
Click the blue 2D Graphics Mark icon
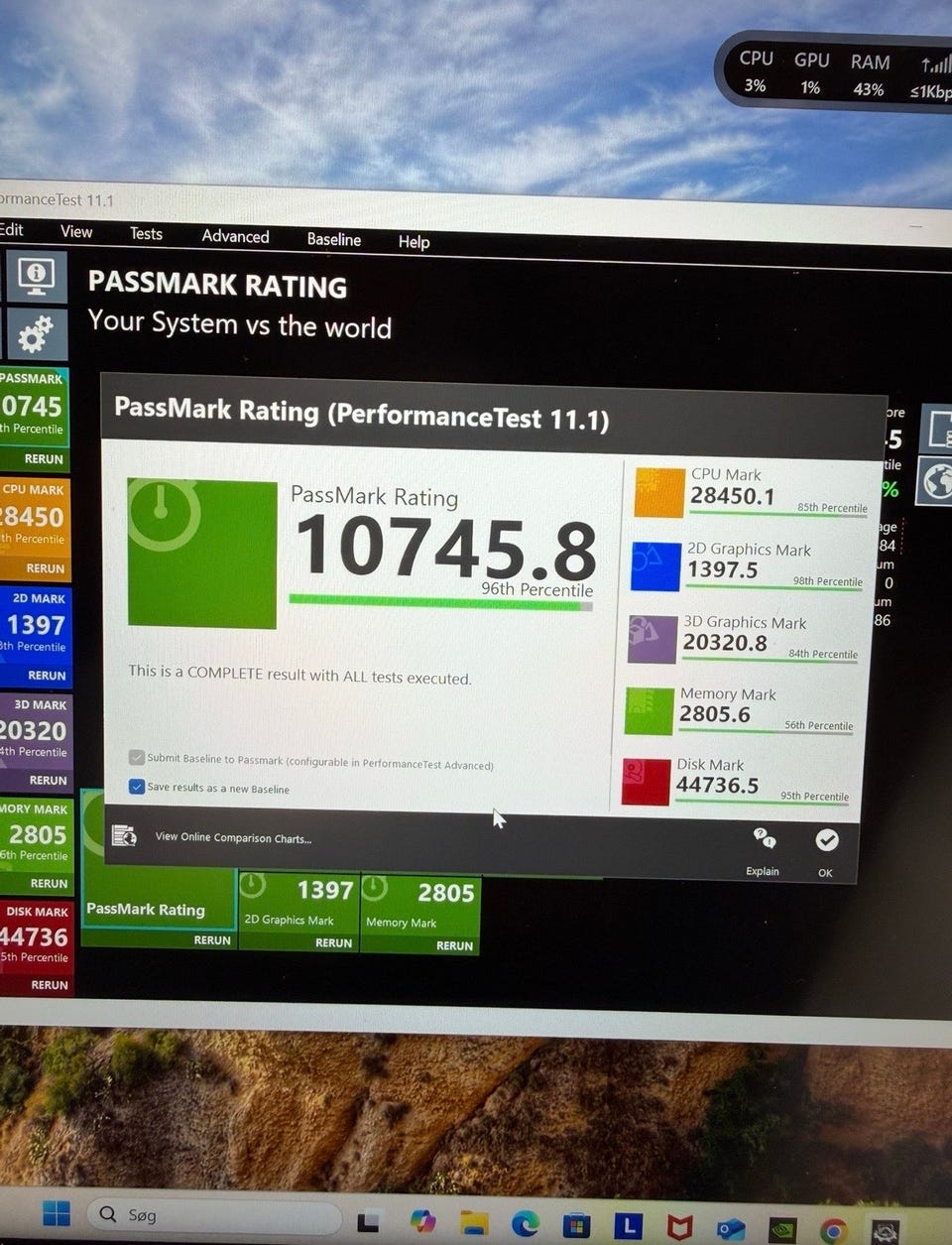tap(655, 566)
